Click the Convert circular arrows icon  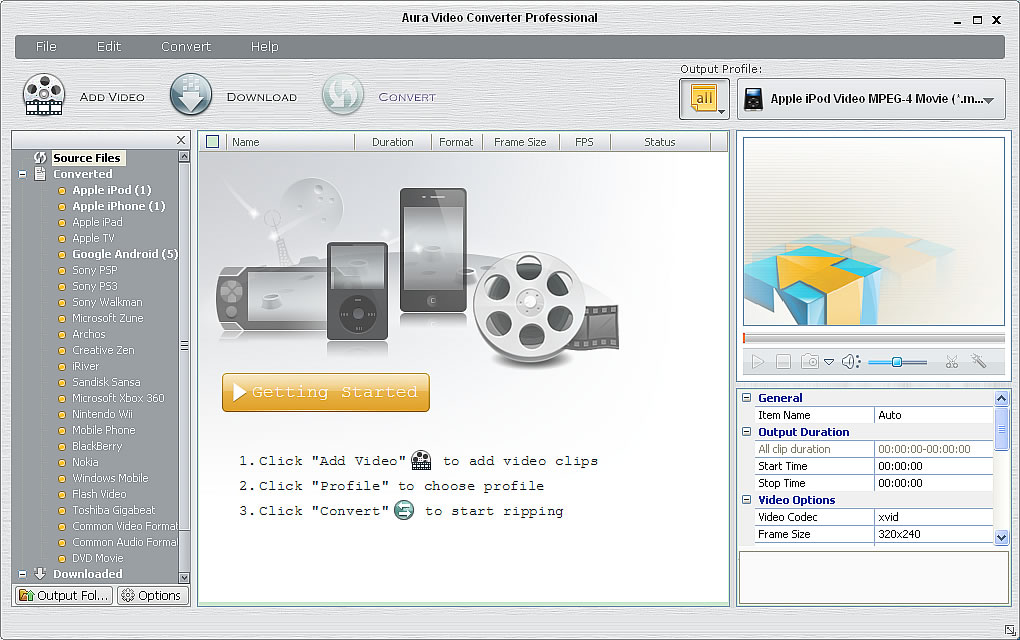(x=343, y=94)
